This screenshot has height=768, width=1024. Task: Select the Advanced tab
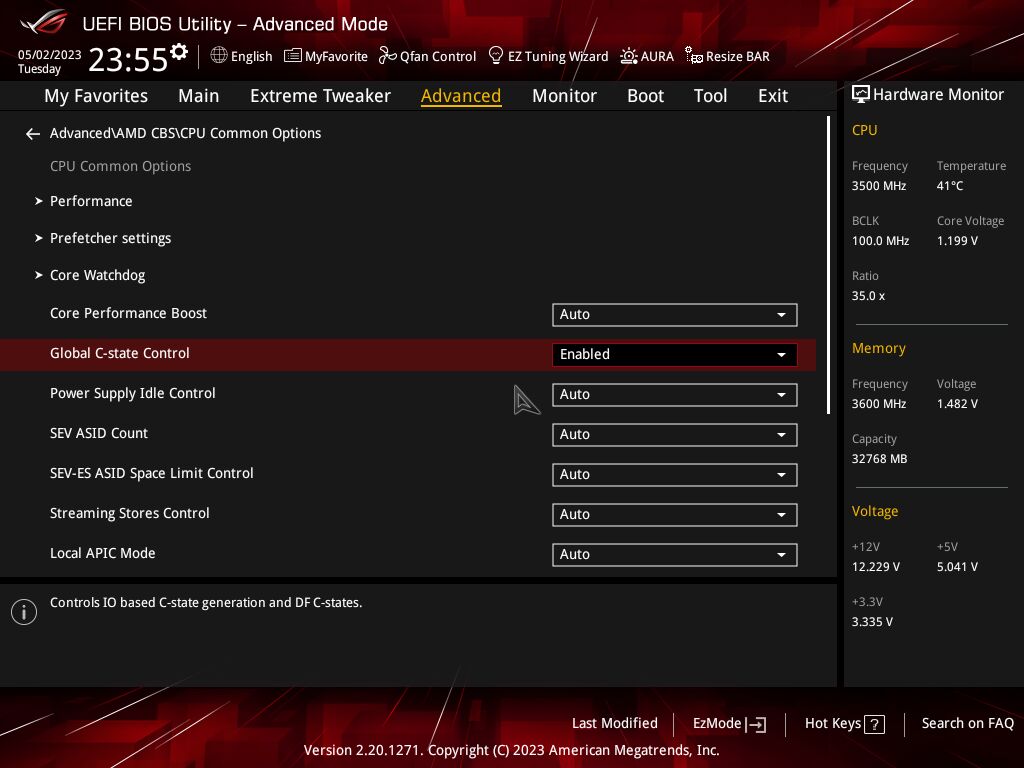click(461, 96)
